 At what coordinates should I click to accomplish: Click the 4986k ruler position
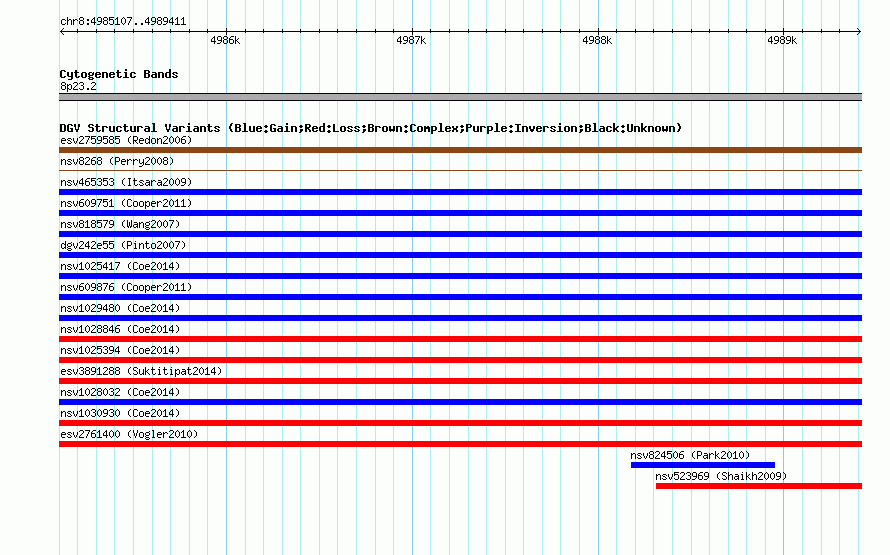[225, 40]
